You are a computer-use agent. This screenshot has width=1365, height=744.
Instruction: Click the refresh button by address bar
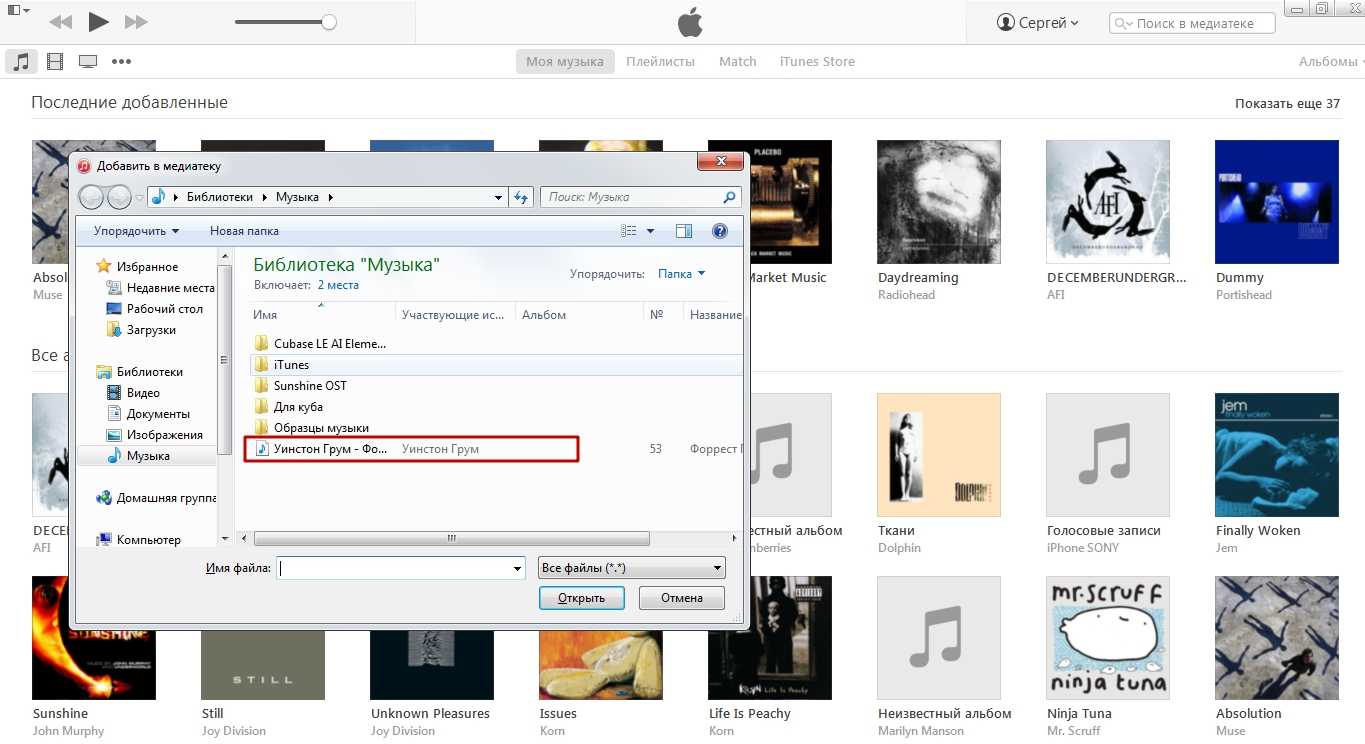[520, 197]
